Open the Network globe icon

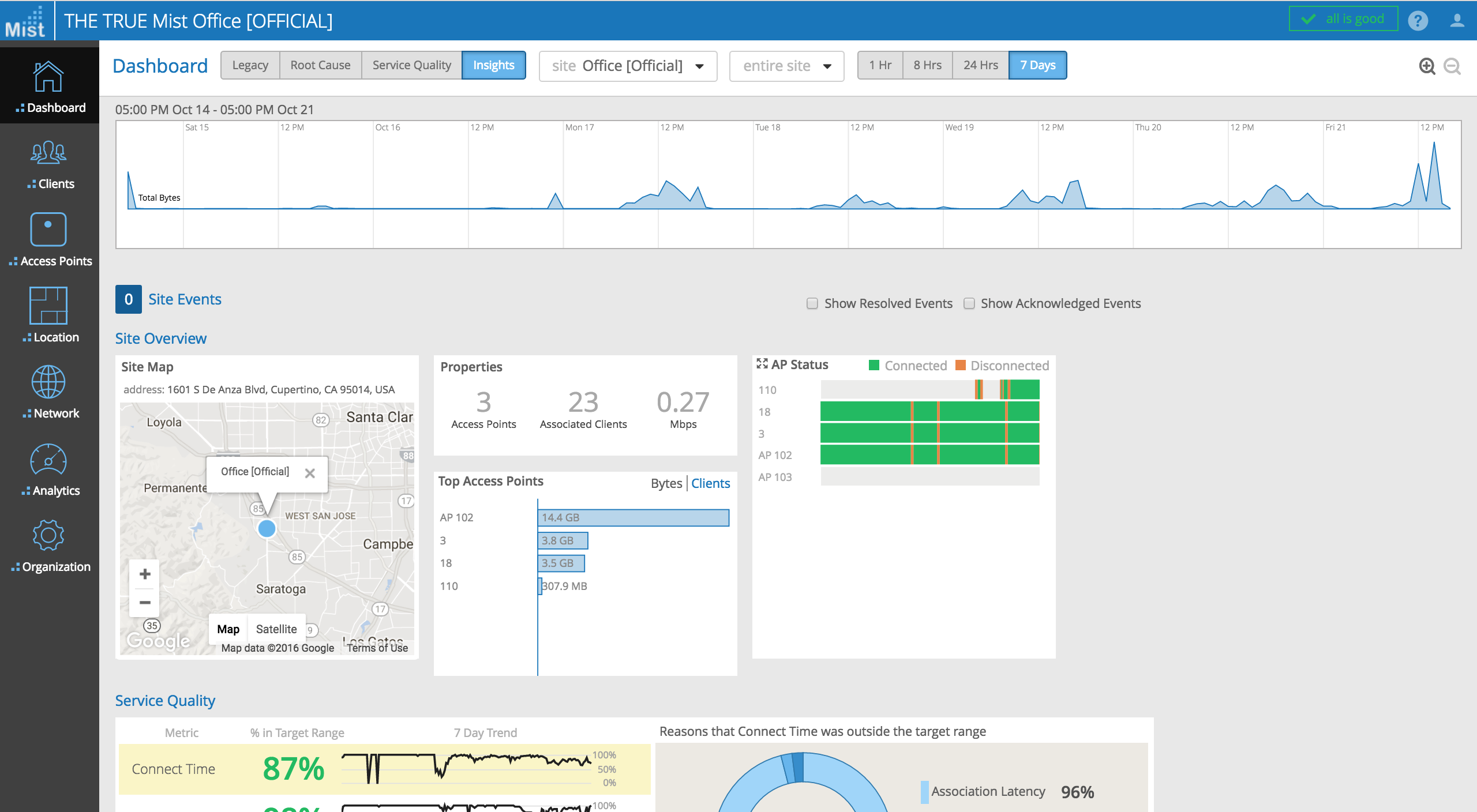pos(49,382)
